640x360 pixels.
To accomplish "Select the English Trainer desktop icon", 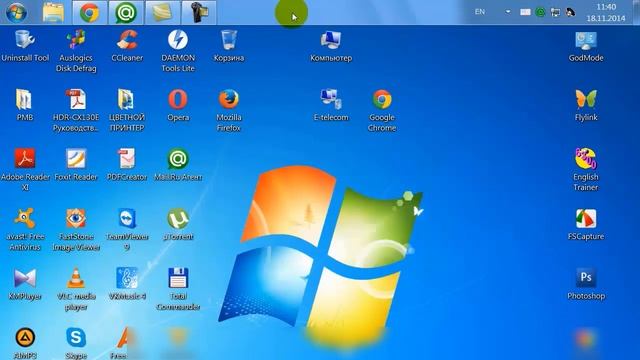I will coord(586,170).
